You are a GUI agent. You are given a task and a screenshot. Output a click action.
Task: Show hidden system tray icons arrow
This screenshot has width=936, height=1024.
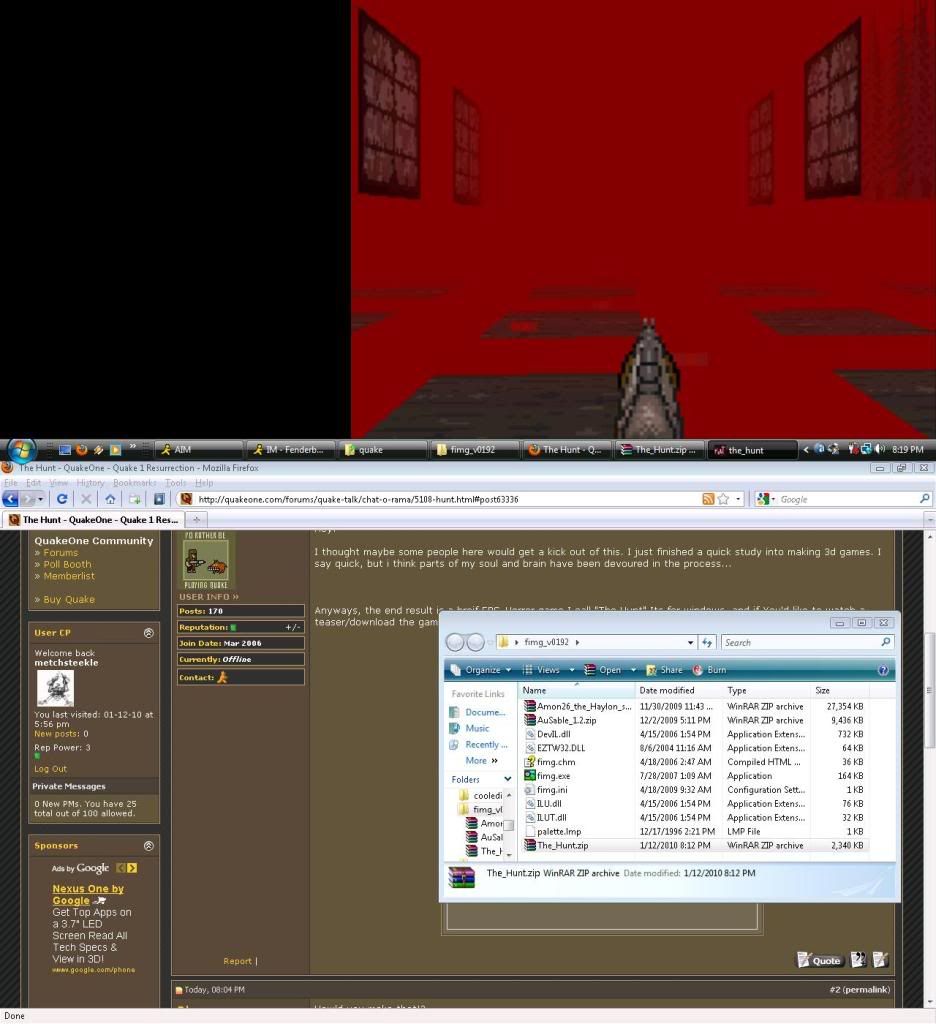(805, 449)
